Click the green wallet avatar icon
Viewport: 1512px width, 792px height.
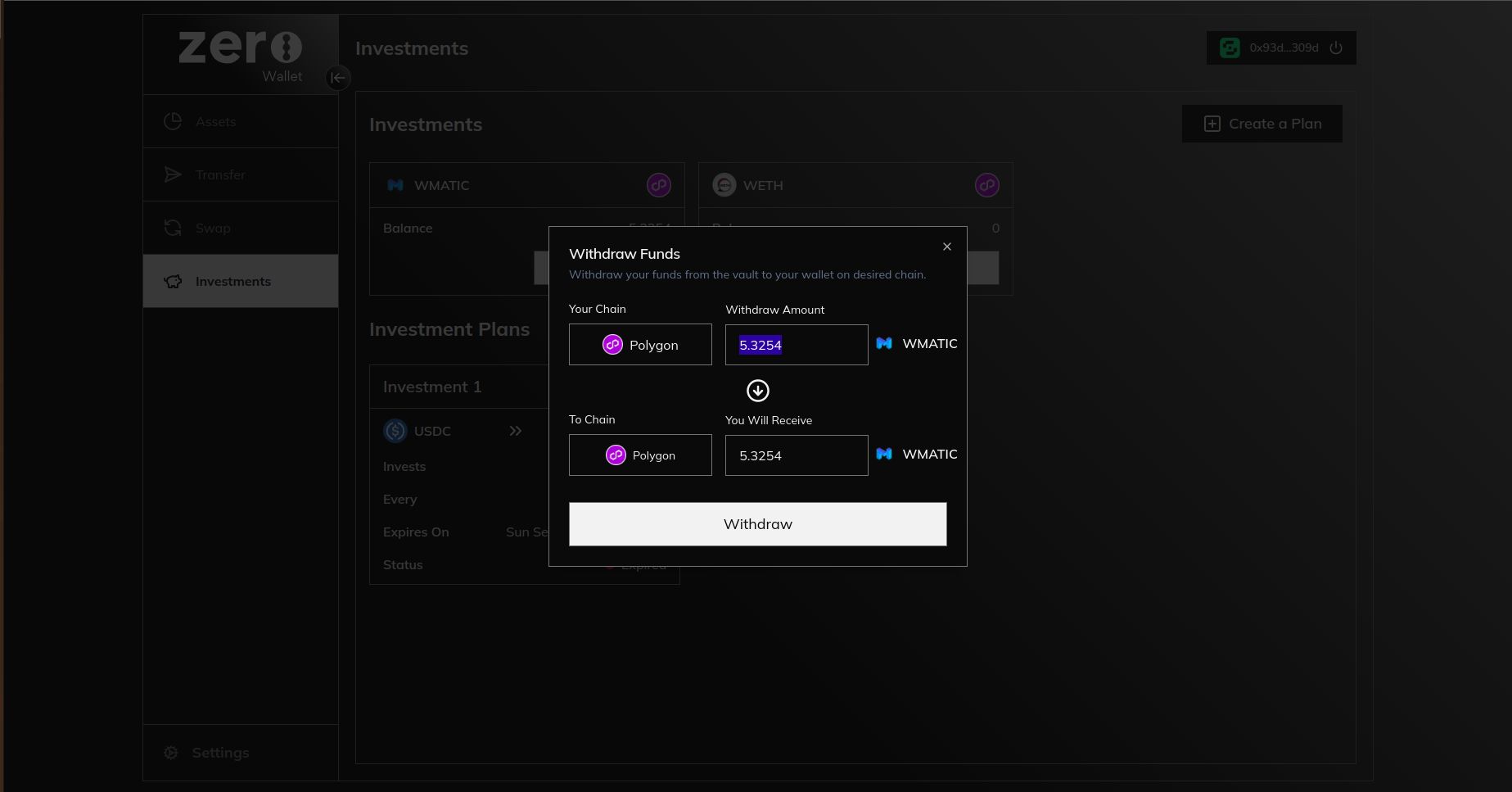1230,48
